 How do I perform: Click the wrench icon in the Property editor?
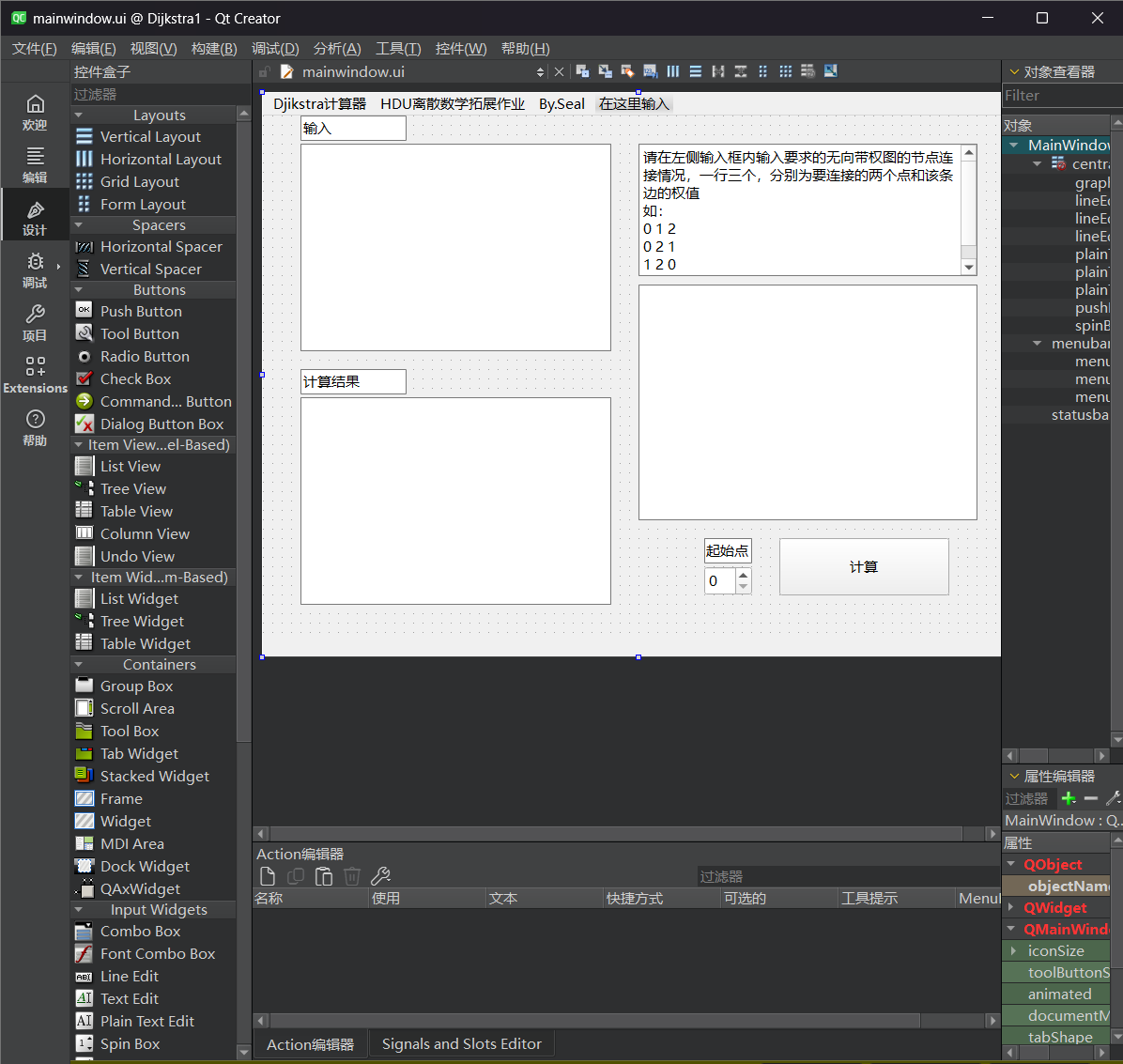[x=1113, y=798]
